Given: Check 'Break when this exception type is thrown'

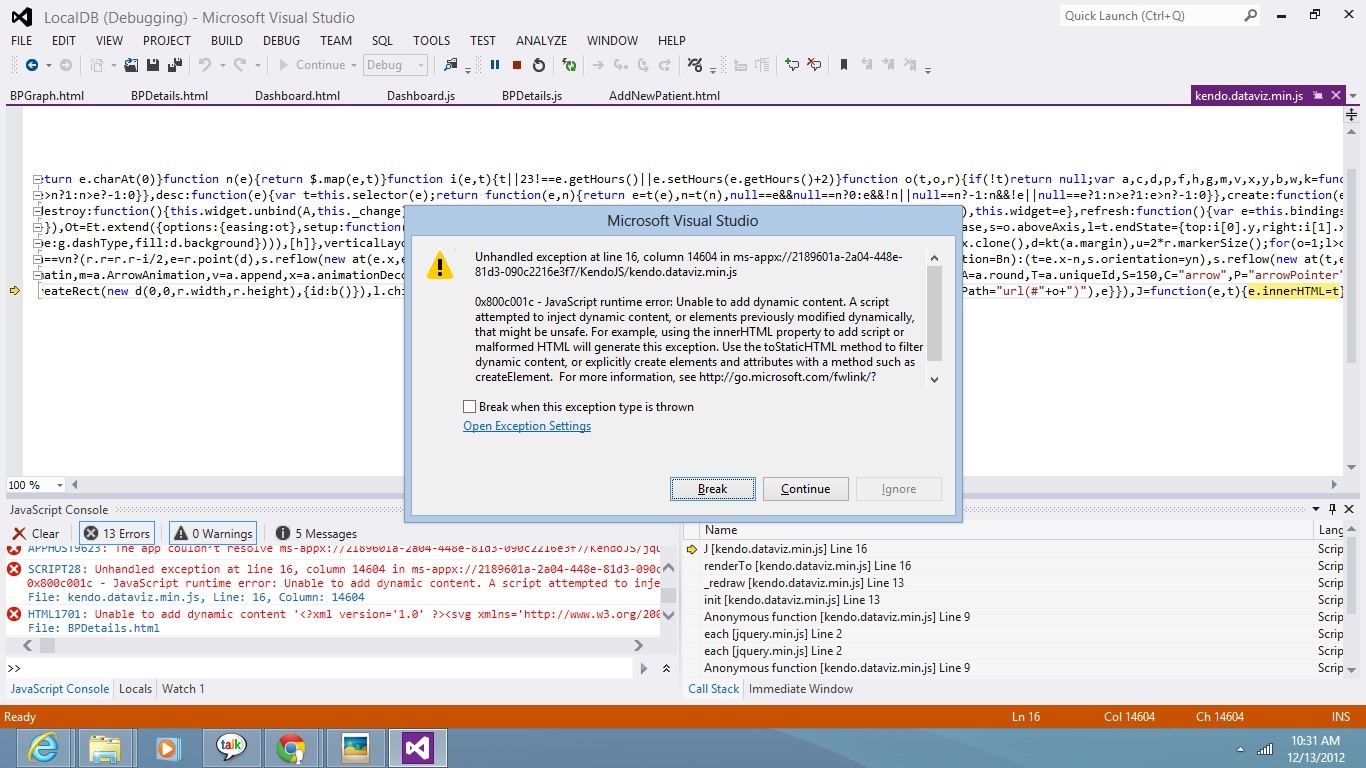Looking at the screenshot, I should click(x=470, y=407).
